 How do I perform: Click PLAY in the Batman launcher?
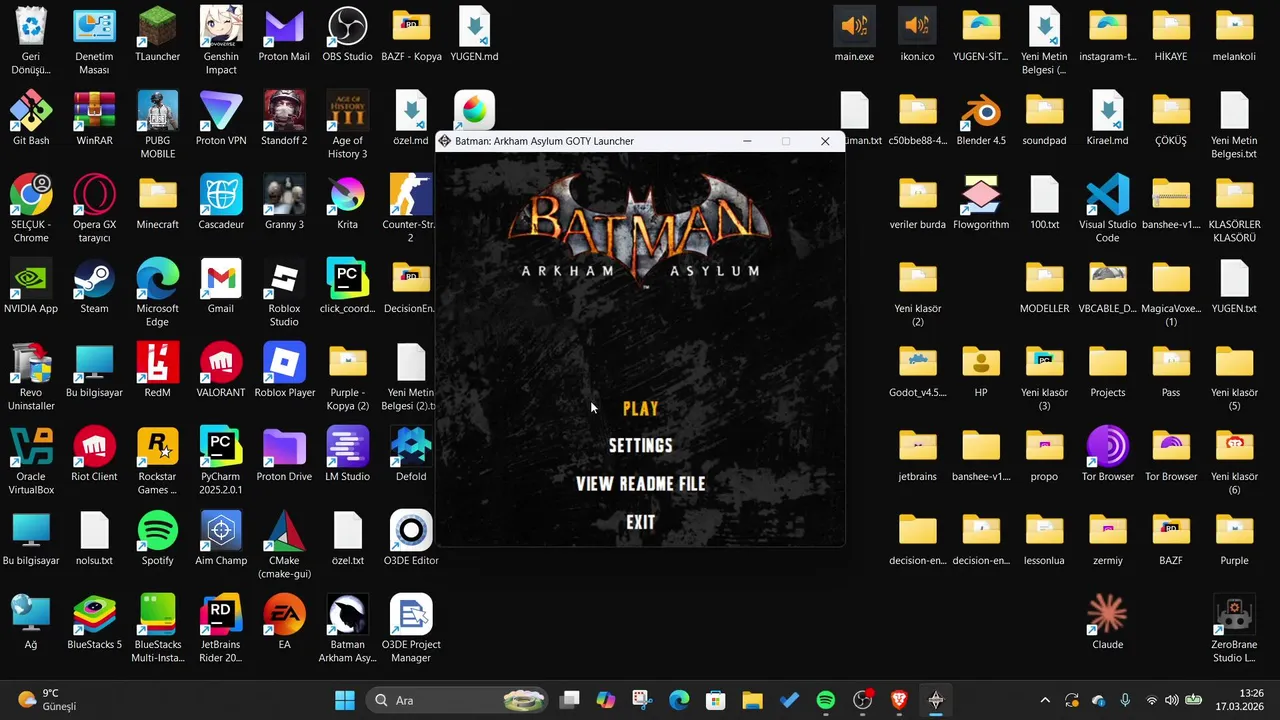tap(640, 408)
